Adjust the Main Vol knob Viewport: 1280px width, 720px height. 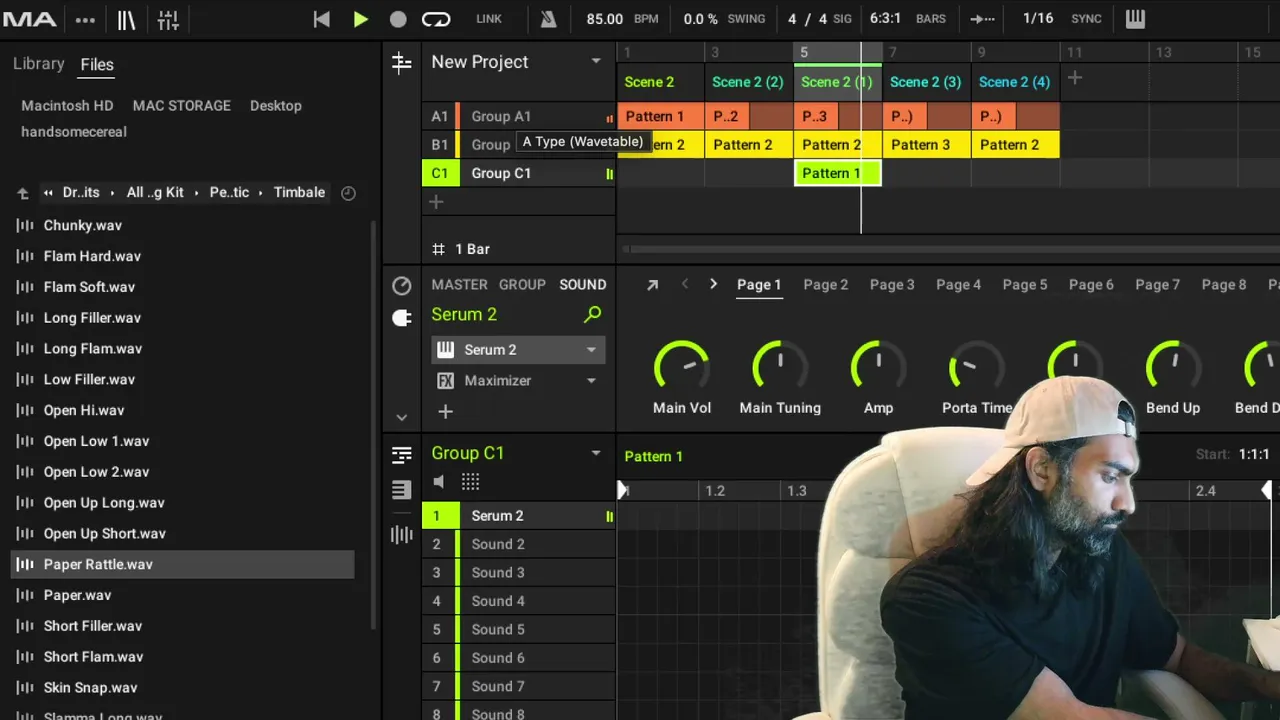click(682, 366)
